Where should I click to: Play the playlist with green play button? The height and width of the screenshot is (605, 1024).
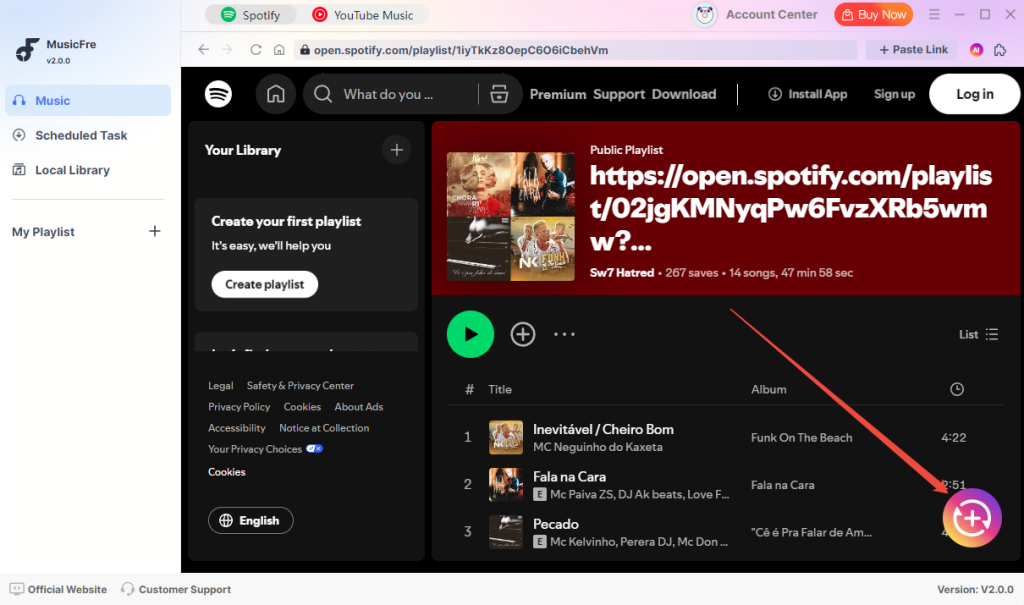tap(470, 334)
